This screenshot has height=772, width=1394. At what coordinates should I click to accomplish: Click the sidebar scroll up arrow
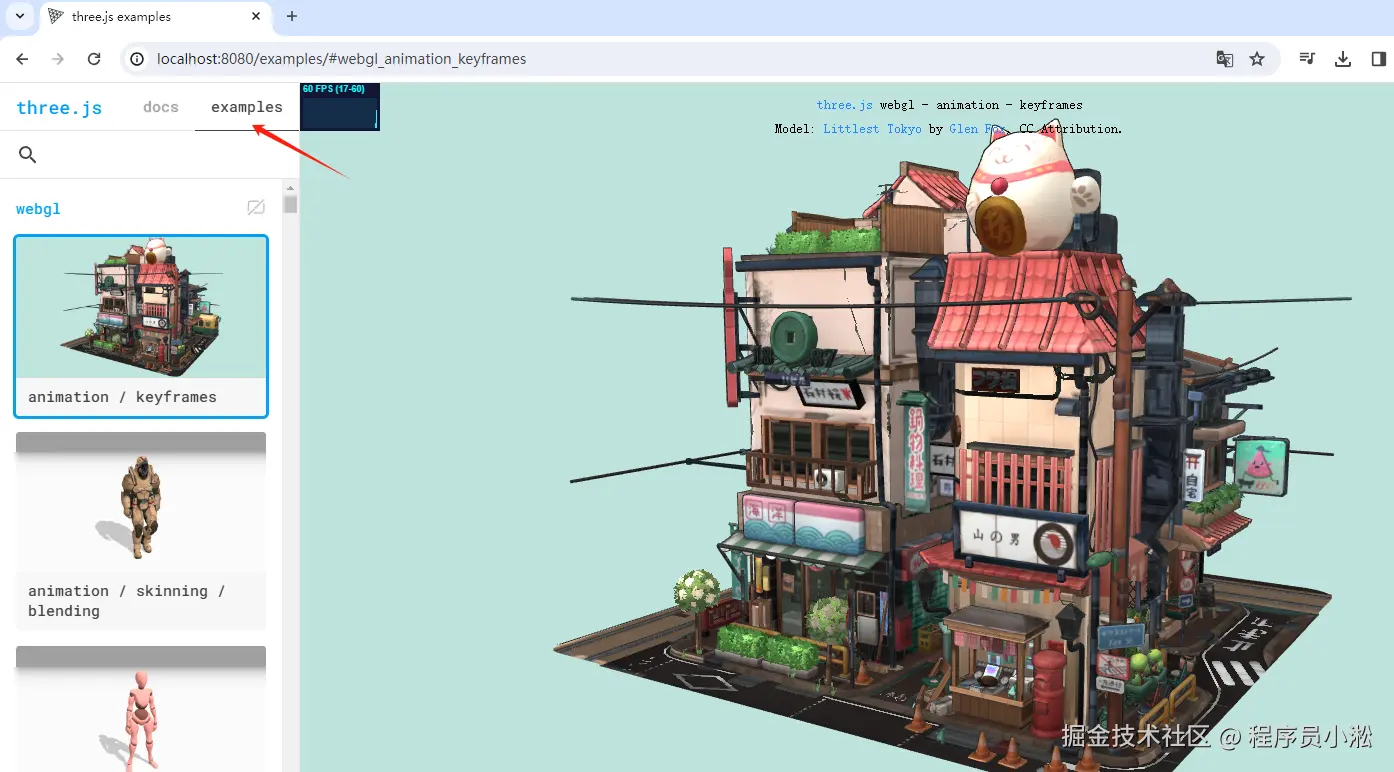pyautogui.click(x=291, y=187)
